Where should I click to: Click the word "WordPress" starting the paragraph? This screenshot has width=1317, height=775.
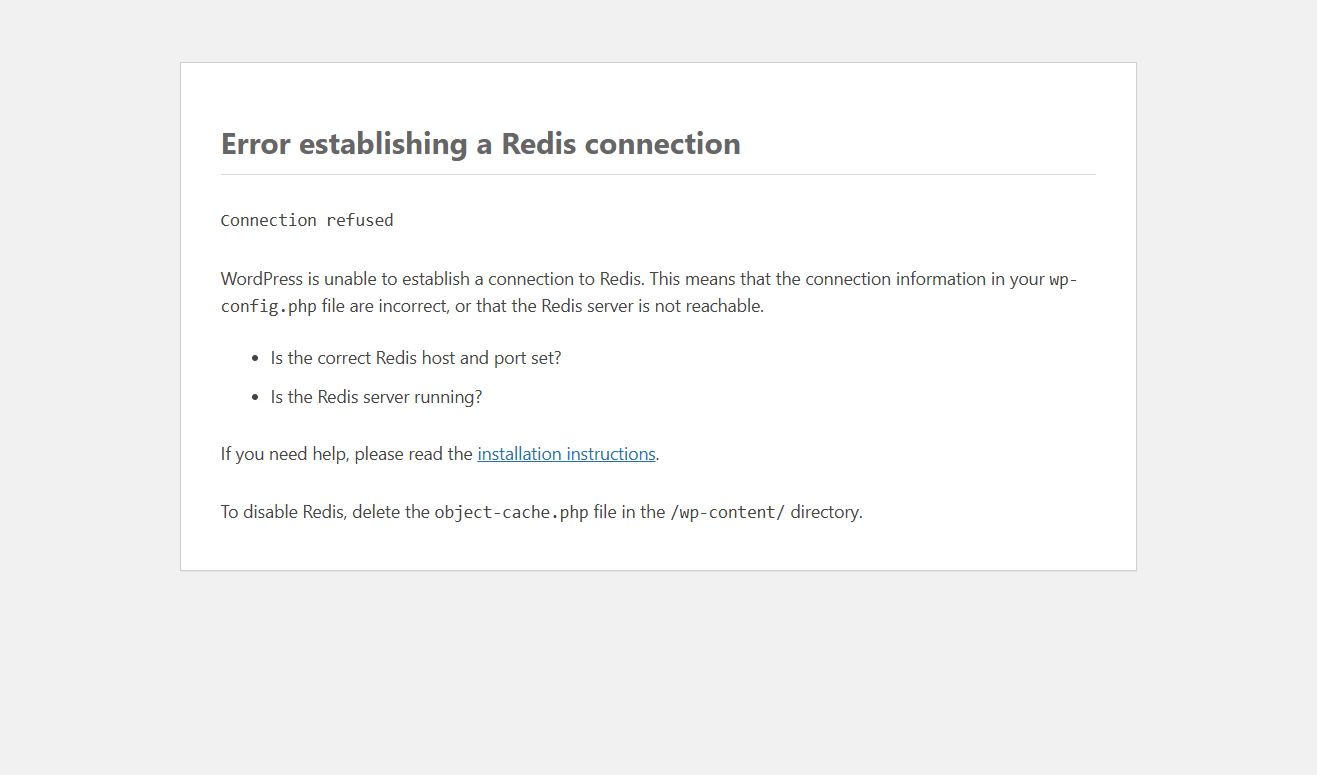click(261, 279)
